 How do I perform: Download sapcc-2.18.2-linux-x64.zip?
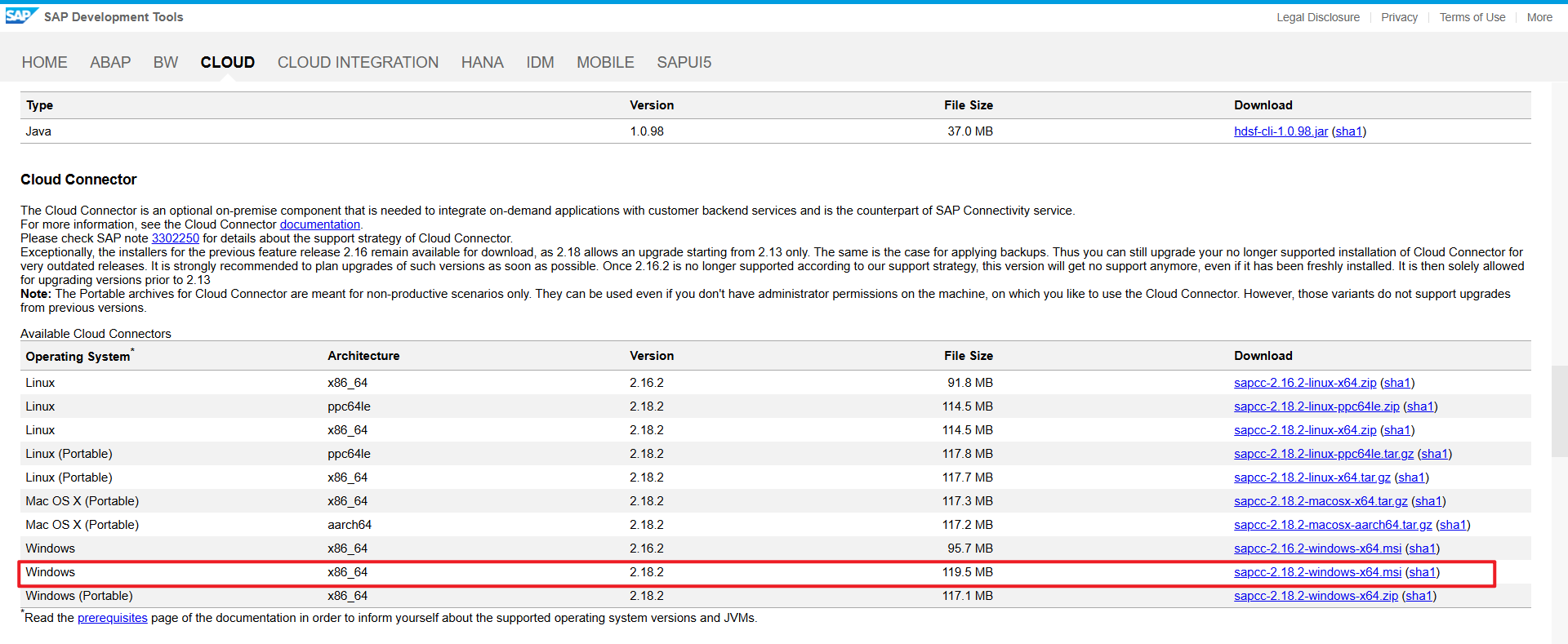[x=1305, y=430]
